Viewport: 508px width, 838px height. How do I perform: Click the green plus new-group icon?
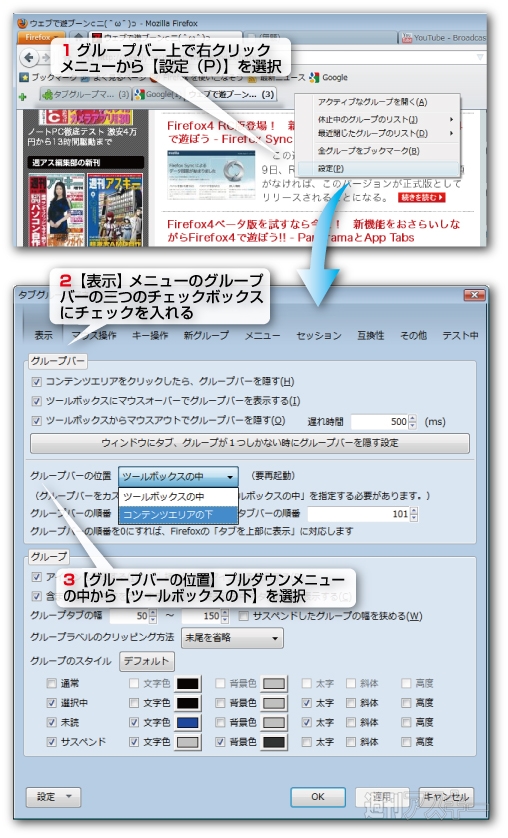point(22,97)
